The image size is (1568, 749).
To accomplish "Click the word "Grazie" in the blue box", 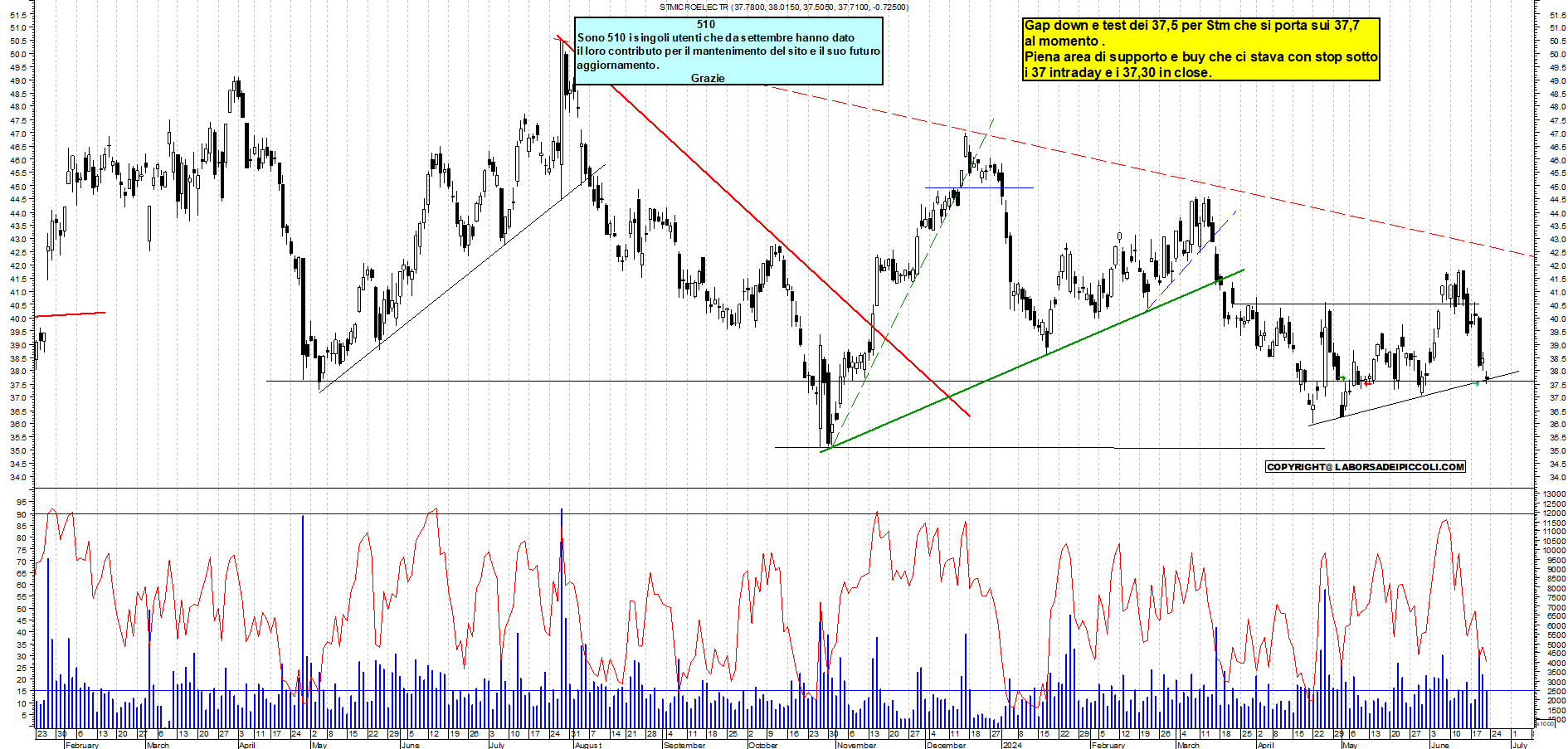I will tap(708, 78).
